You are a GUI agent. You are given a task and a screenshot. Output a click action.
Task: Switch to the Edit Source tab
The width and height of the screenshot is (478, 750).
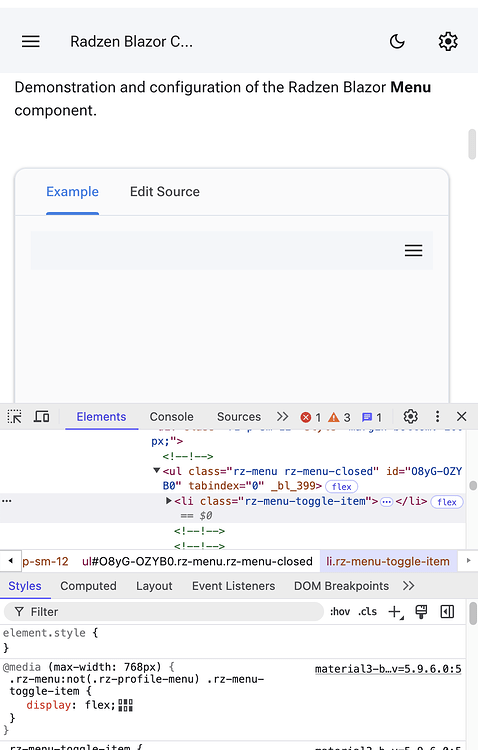tap(165, 192)
